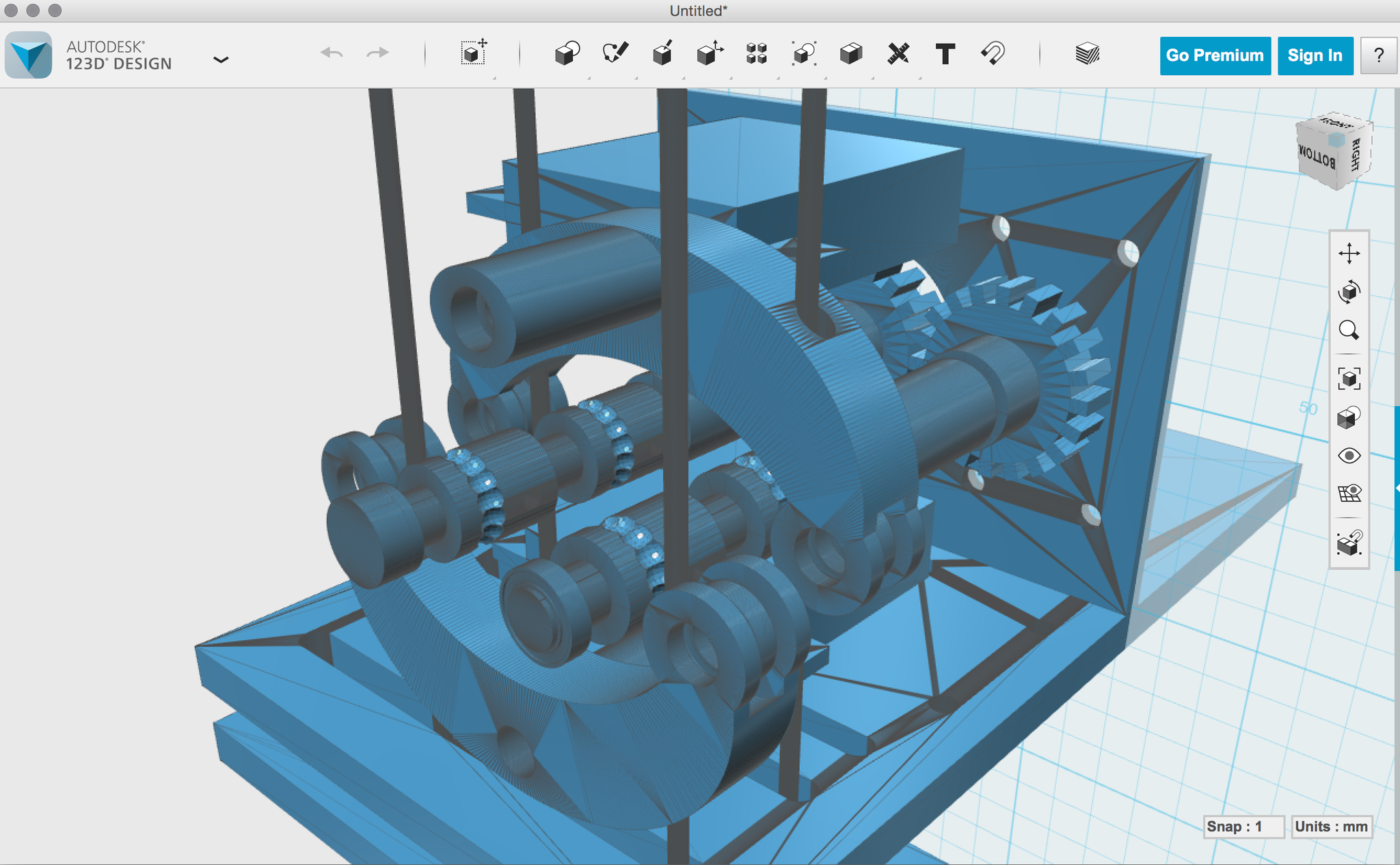
Task: Click the Go Premium button
Action: 1215,55
